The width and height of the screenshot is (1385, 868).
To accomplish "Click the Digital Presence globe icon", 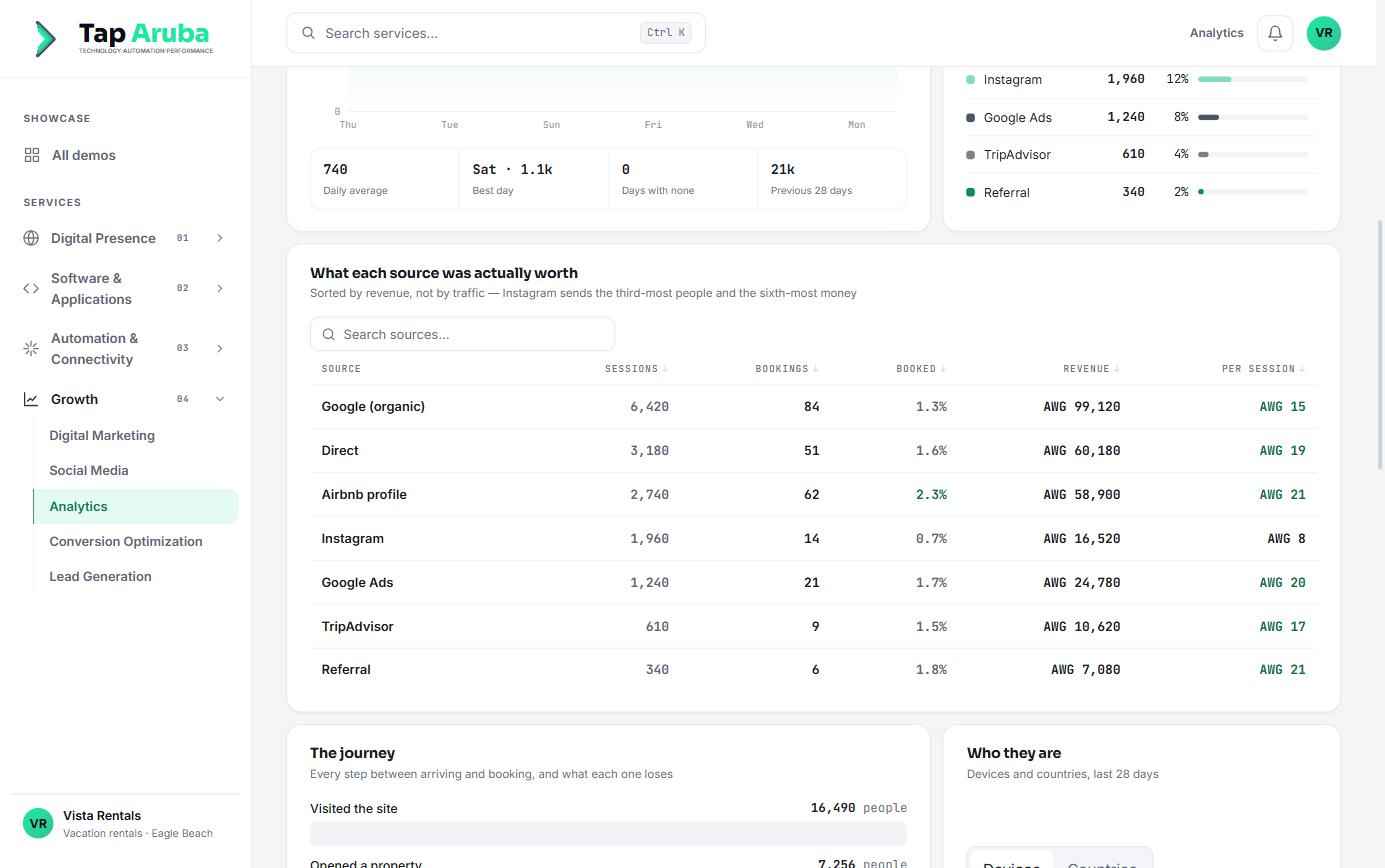I will tap(31, 238).
